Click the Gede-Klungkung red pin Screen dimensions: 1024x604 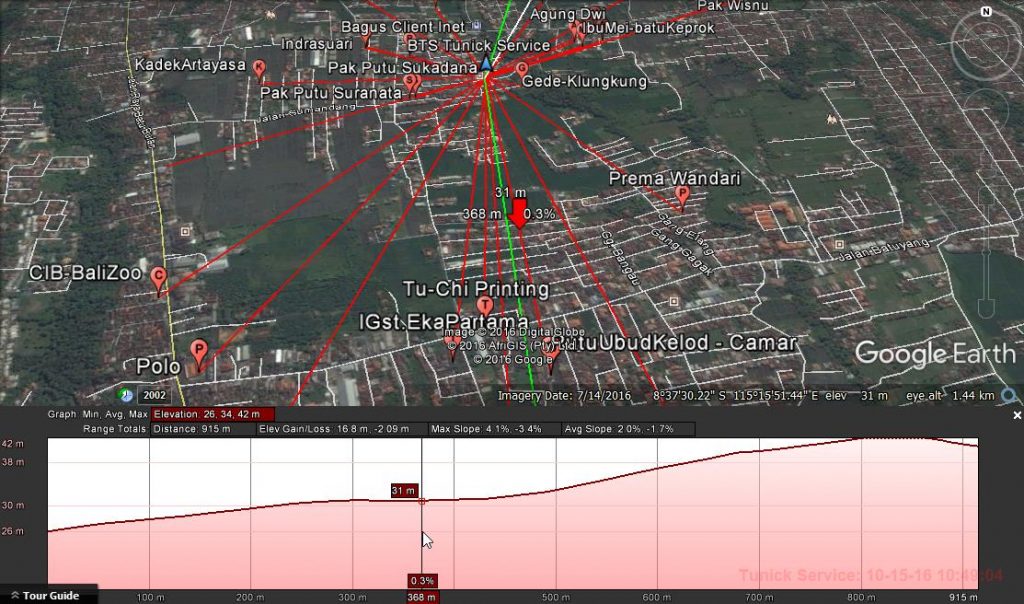(x=521, y=69)
